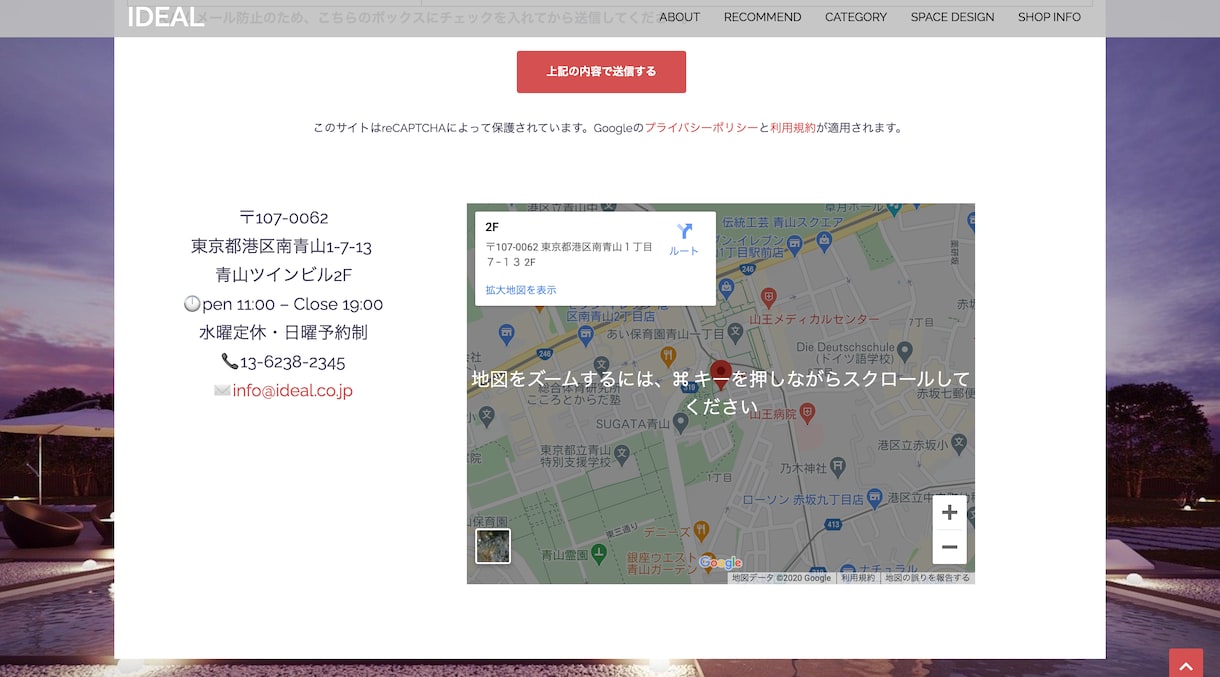The width and height of the screenshot is (1220, 677).
Task: Click the 青山ツインビル2F text
Action: coord(284,275)
